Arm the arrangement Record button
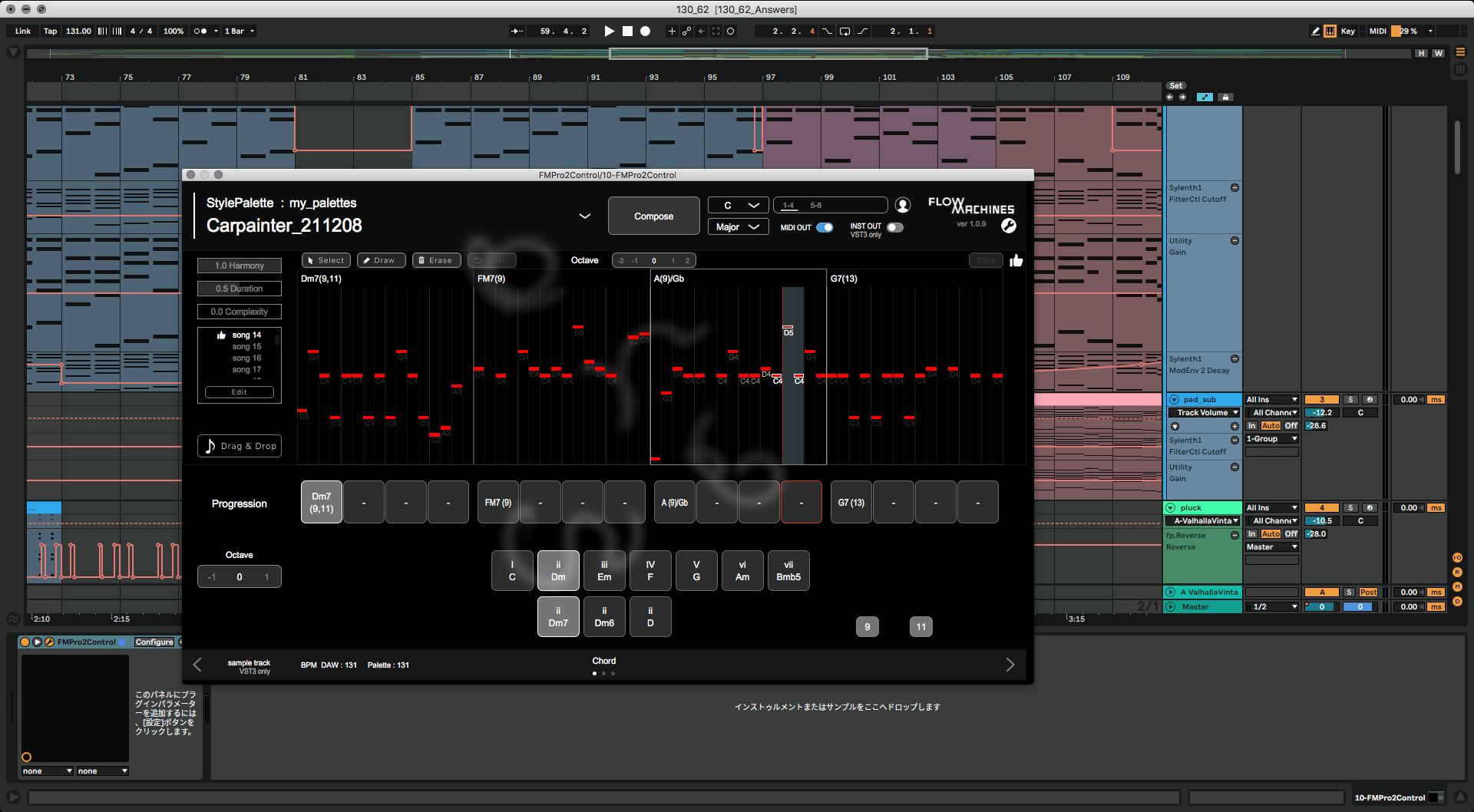 tap(646, 31)
